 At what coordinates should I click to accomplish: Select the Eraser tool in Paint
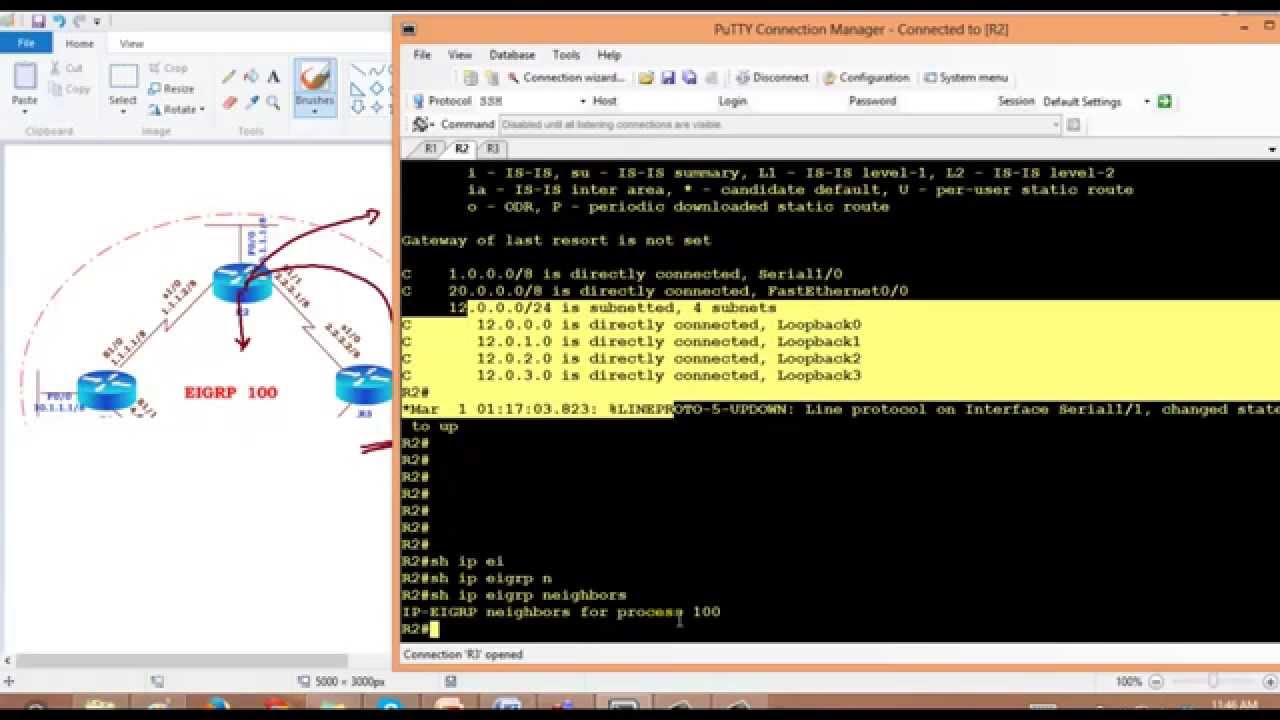click(x=229, y=102)
